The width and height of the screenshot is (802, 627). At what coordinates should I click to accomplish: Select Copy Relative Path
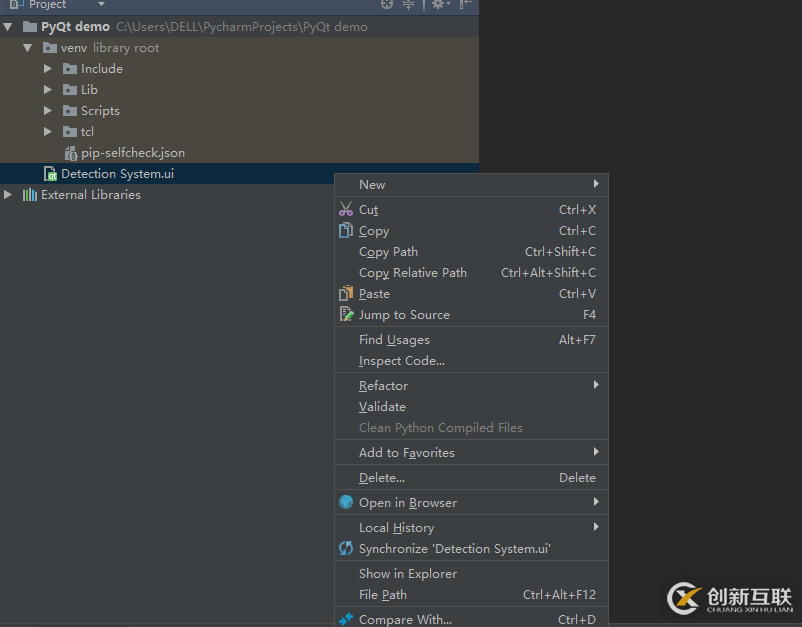471,273
